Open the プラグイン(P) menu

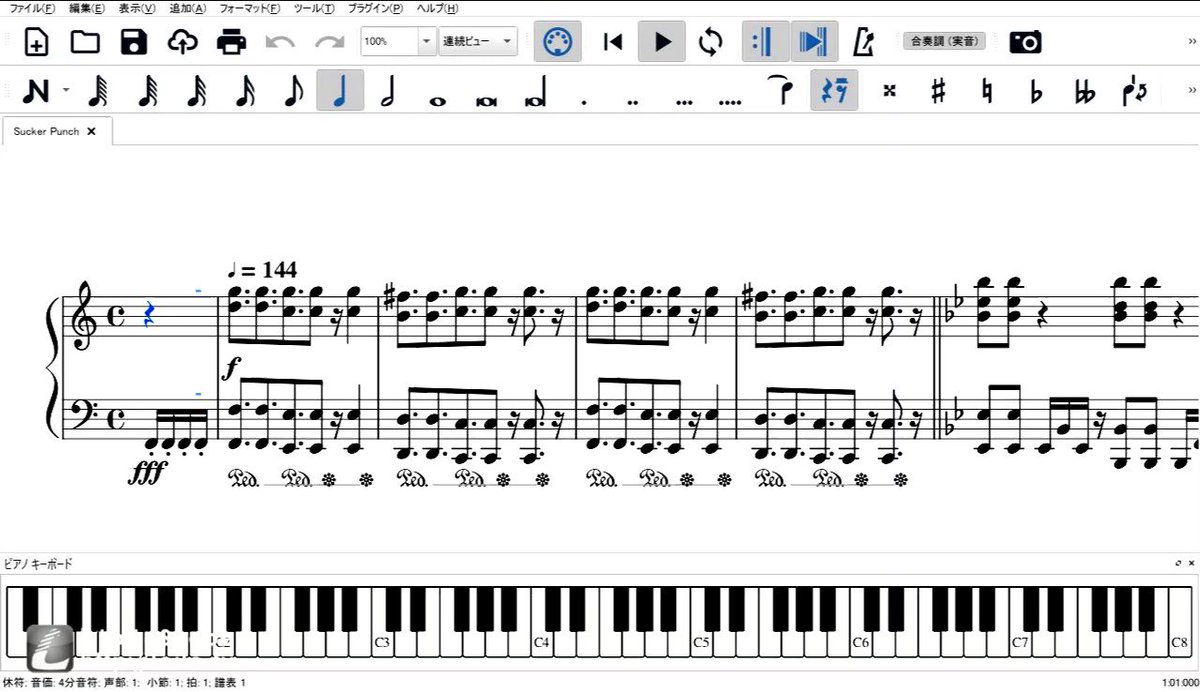tap(376, 8)
